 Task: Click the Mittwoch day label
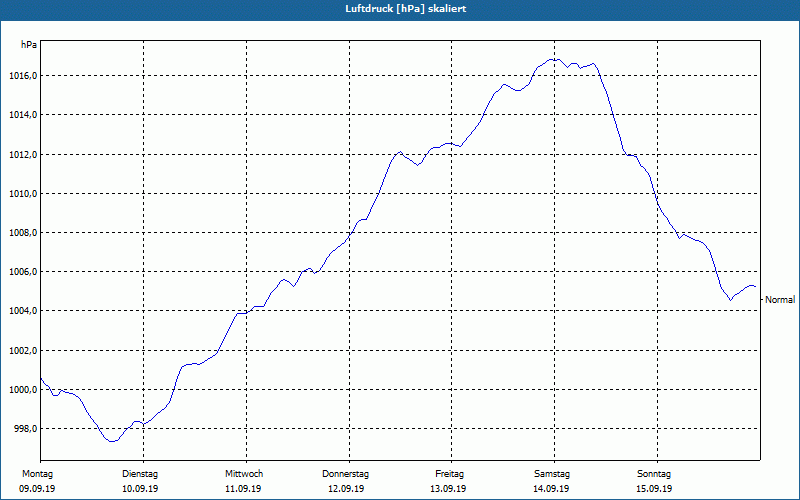[244, 474]
